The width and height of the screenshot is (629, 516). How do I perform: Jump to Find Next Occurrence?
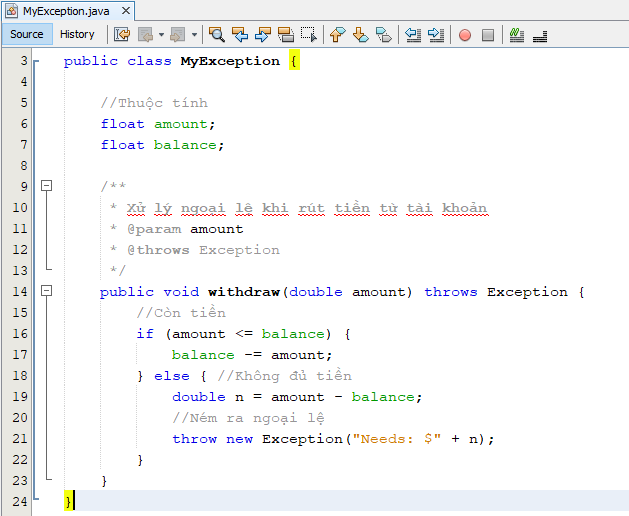pos(263,35)
